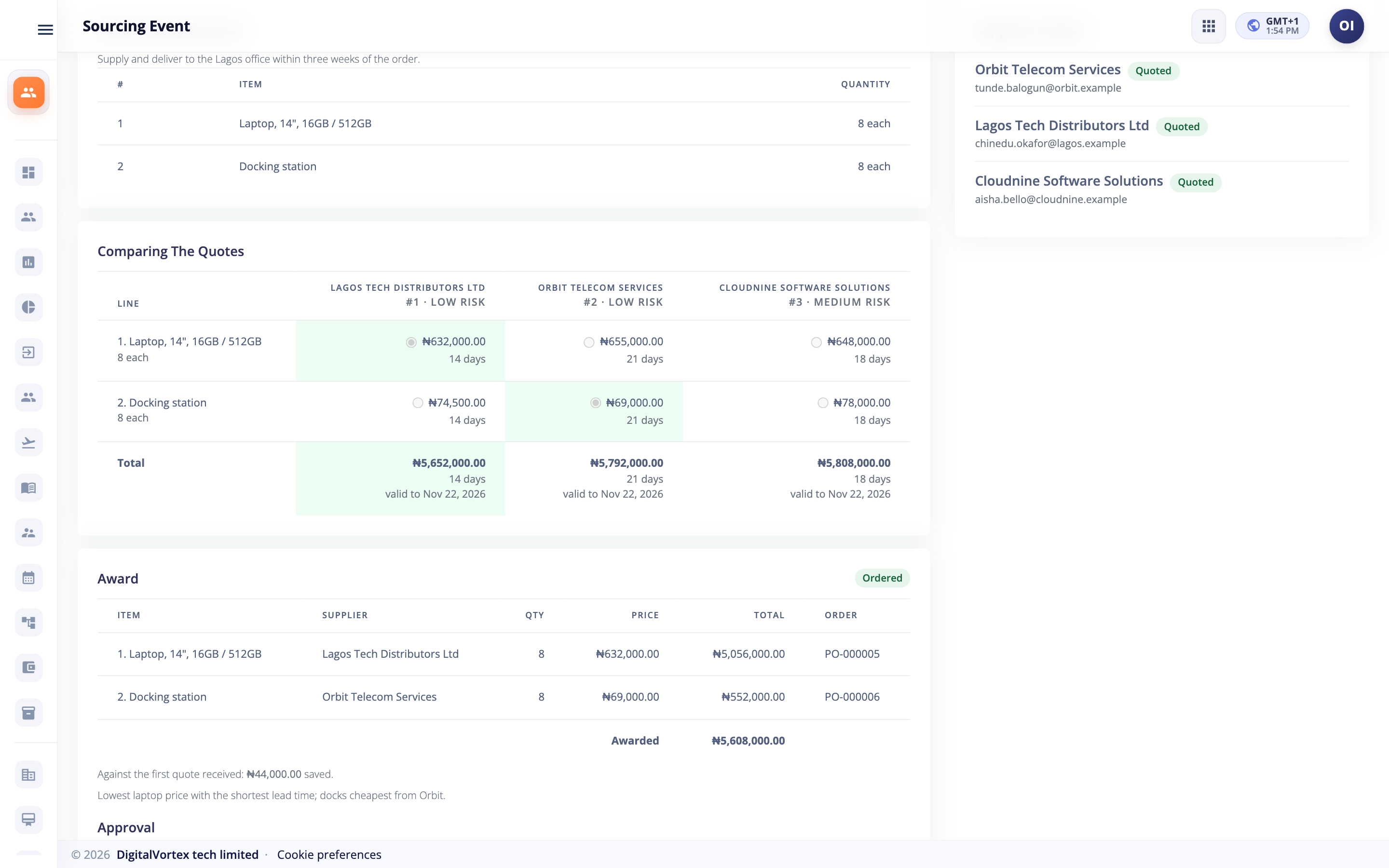Click DigitalVortex tech limited footer link

pyautogui.click(x=188, y=854)
